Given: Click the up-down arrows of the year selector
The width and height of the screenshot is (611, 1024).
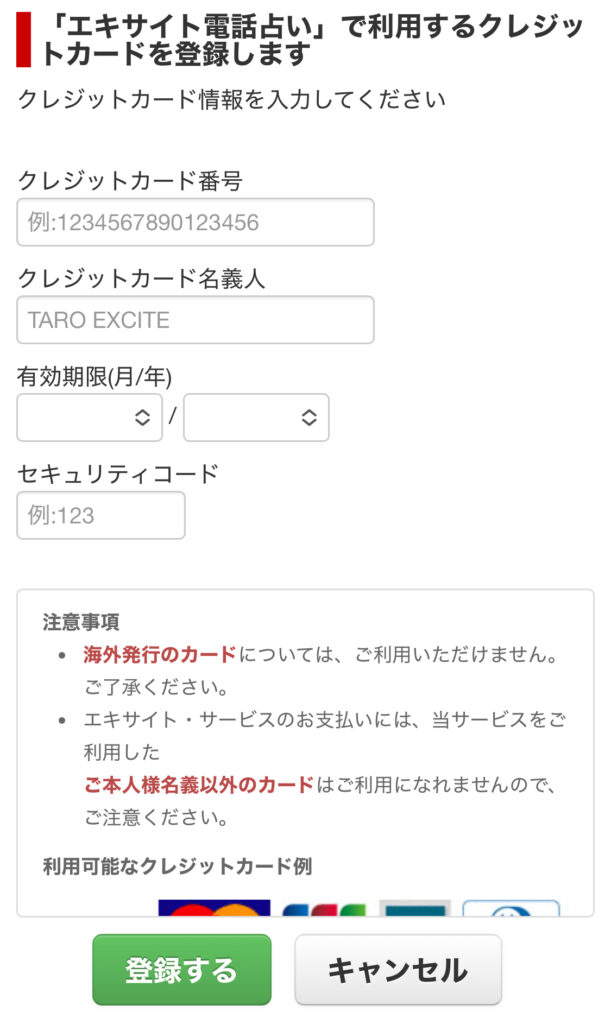Looking at the screenshot, I should click(309, 417).
